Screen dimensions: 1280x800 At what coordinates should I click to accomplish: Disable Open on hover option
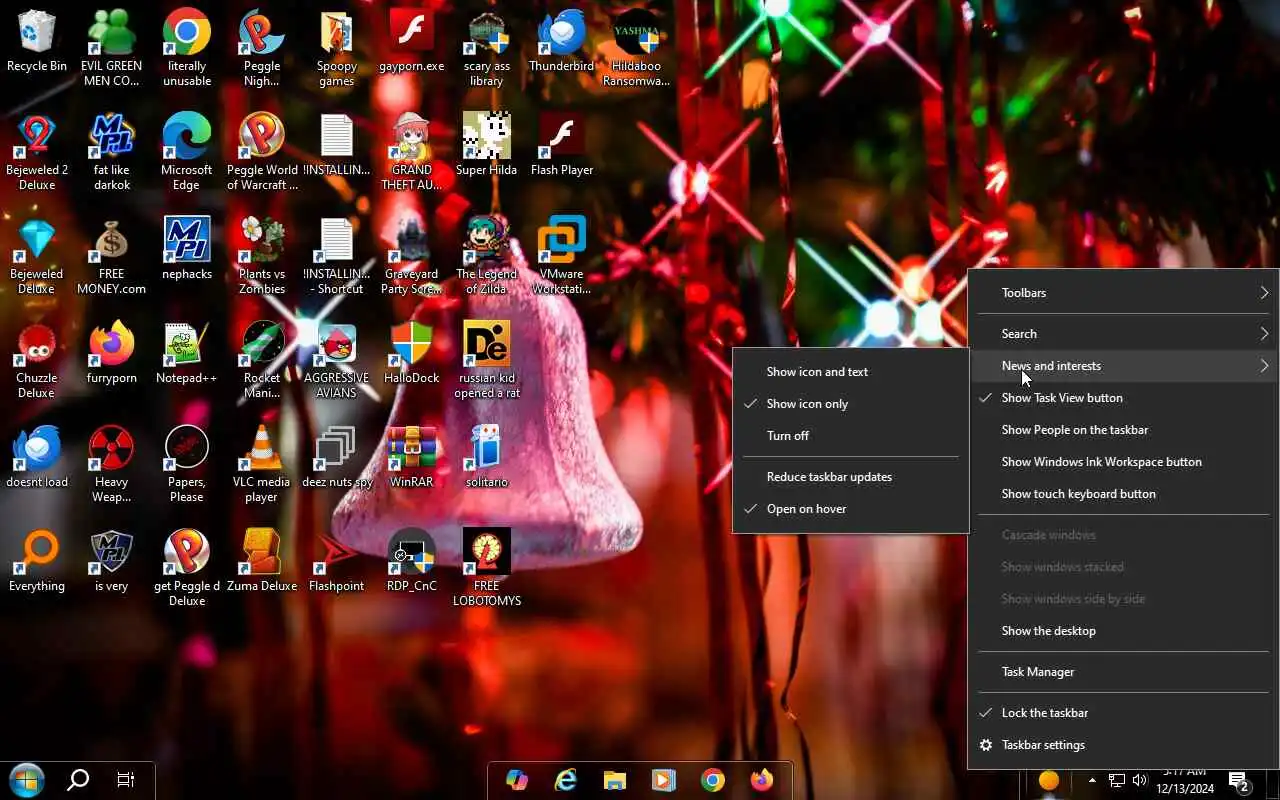tap(851, 509)
